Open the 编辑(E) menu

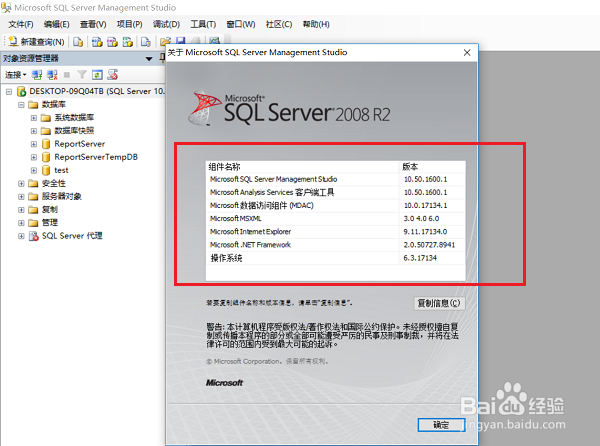coord(57,24)
